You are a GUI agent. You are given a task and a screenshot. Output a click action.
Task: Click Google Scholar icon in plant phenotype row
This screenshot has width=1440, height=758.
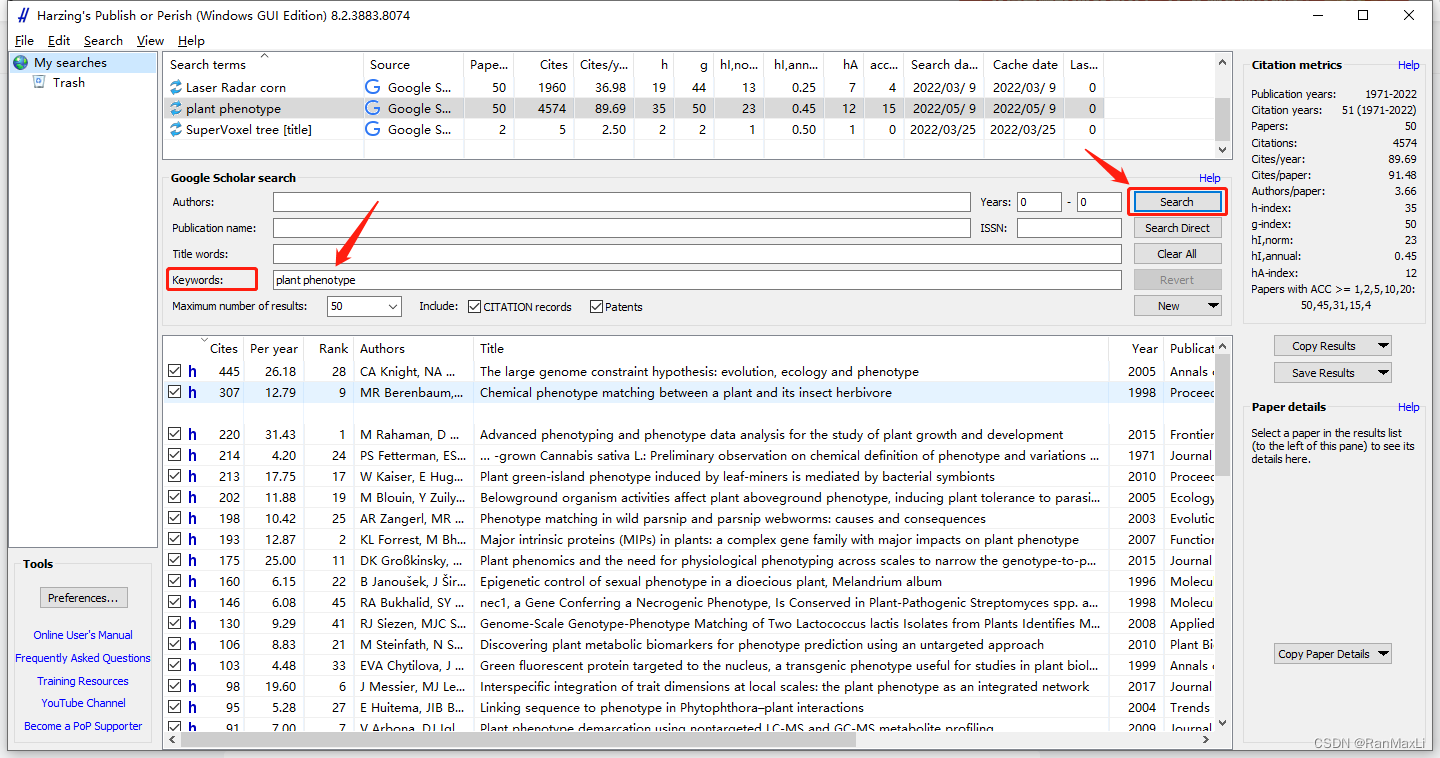[x=373, y=109]
